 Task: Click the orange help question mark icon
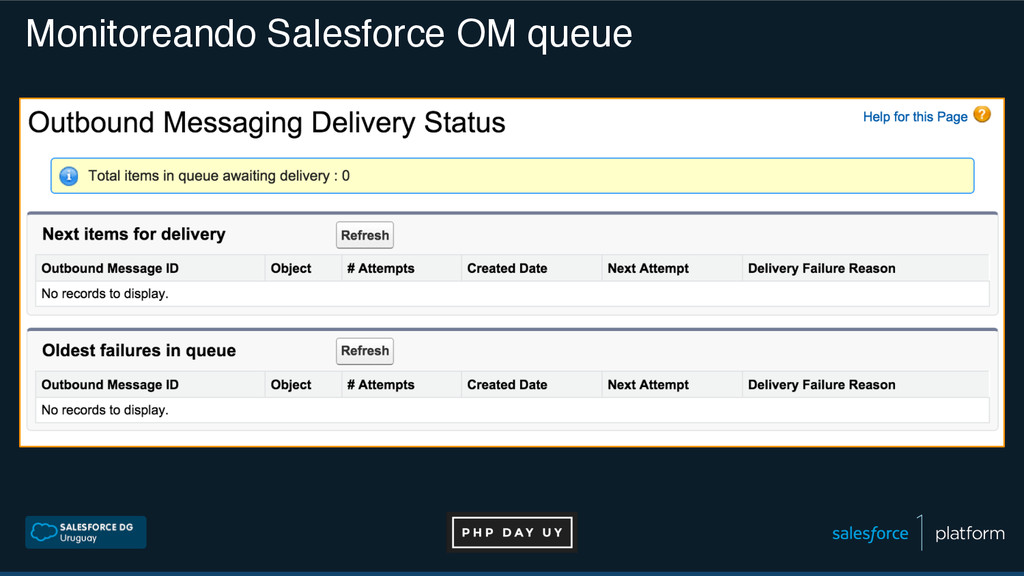coord(982,115)
